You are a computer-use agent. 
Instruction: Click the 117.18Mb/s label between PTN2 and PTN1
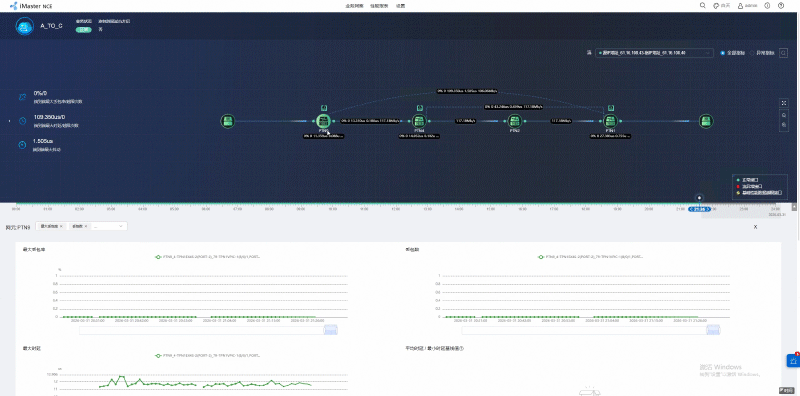[x=561, y=121]
